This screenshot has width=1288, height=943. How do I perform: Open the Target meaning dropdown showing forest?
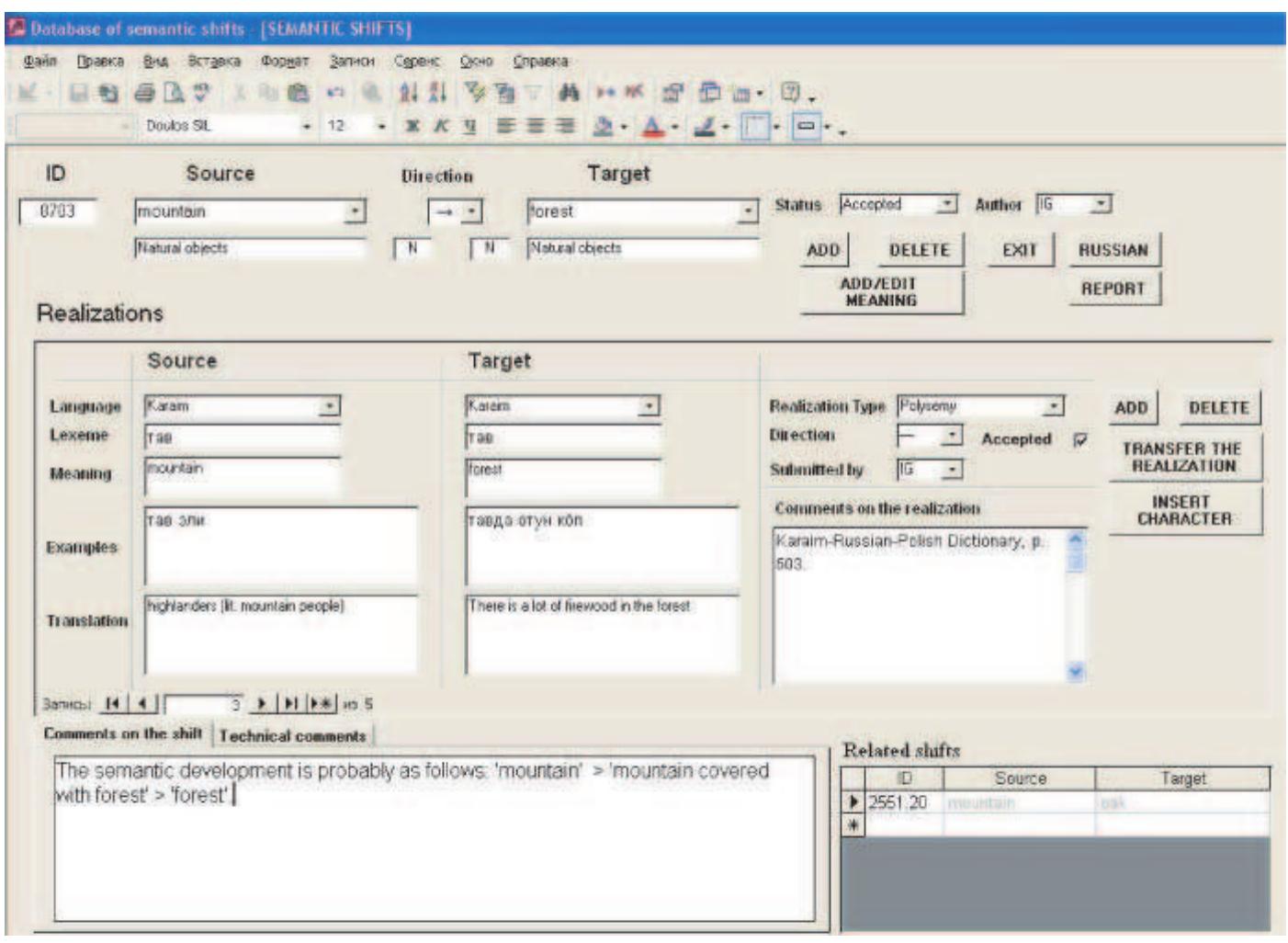[x=749, y=212]
